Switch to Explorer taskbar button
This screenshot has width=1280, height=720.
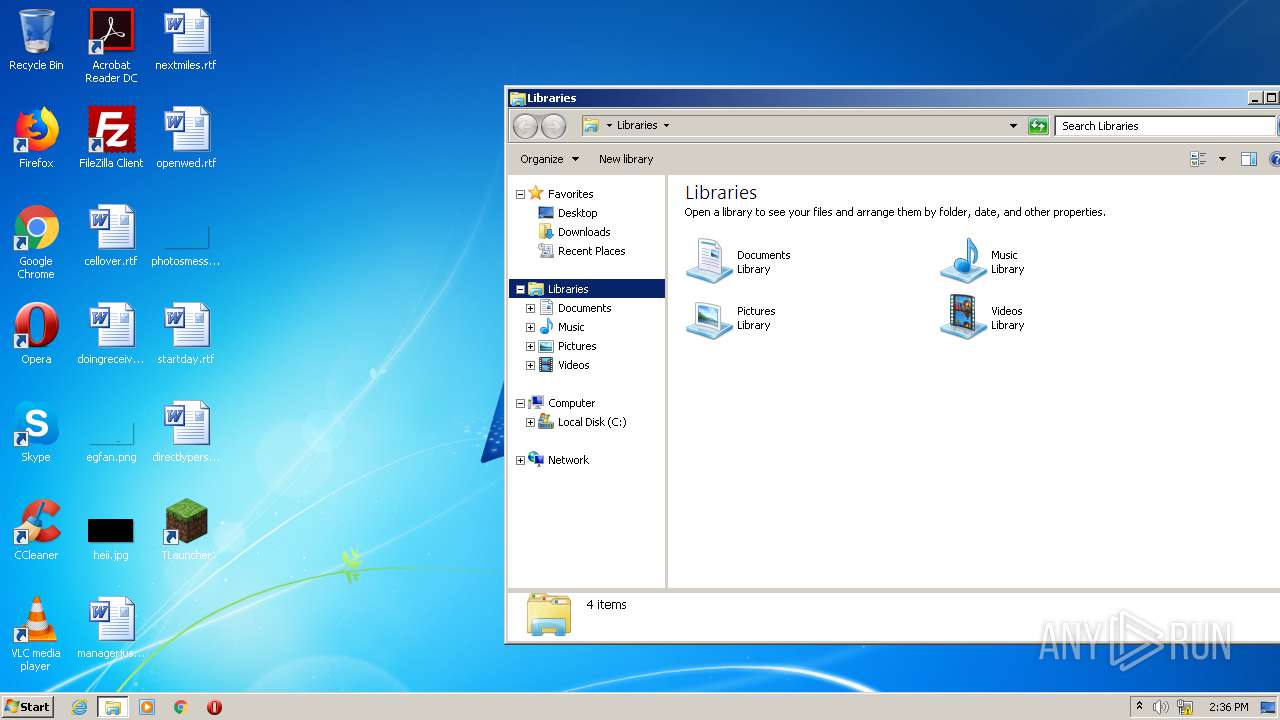point(113,707)
